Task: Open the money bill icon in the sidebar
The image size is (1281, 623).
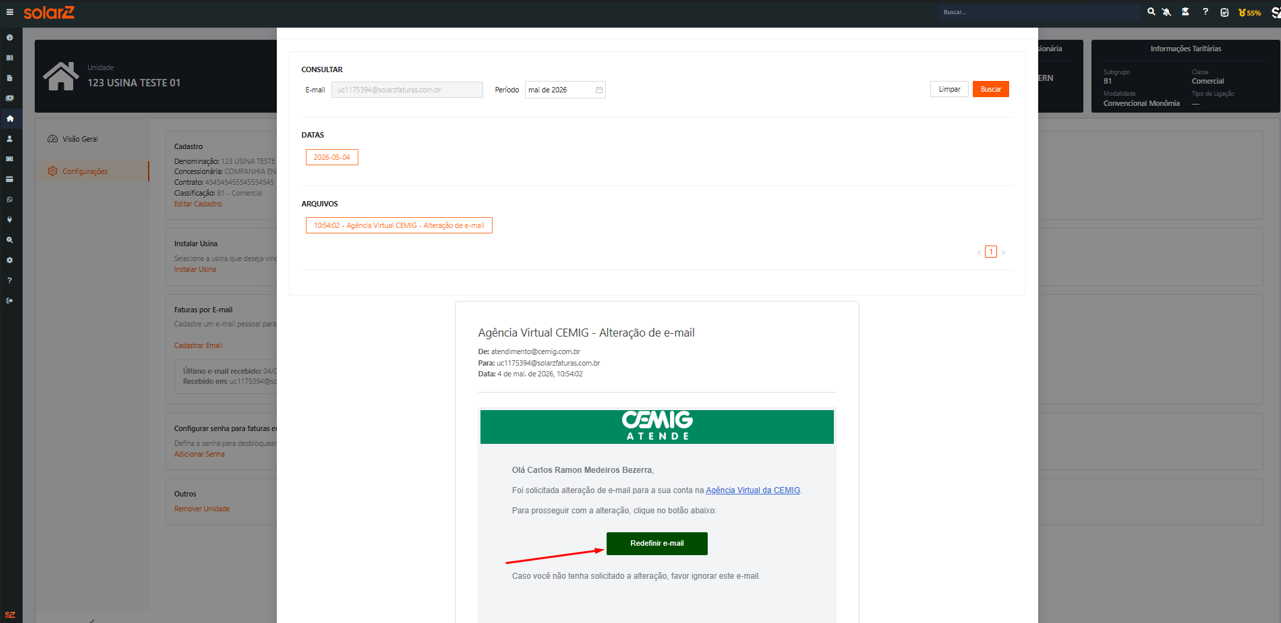Action: [x=10, y=98]
